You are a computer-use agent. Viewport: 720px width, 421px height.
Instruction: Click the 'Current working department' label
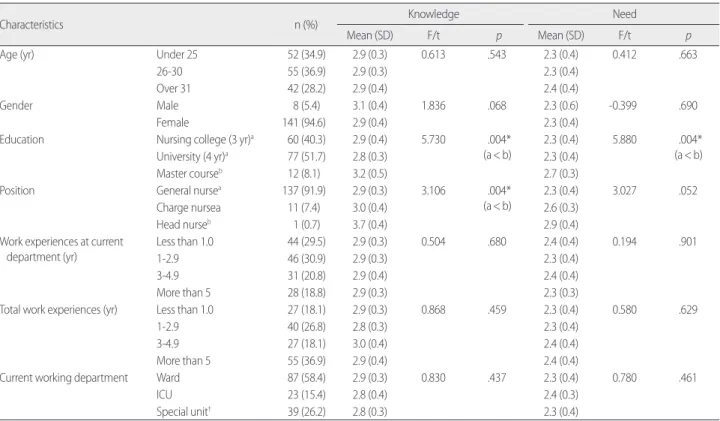64,378
